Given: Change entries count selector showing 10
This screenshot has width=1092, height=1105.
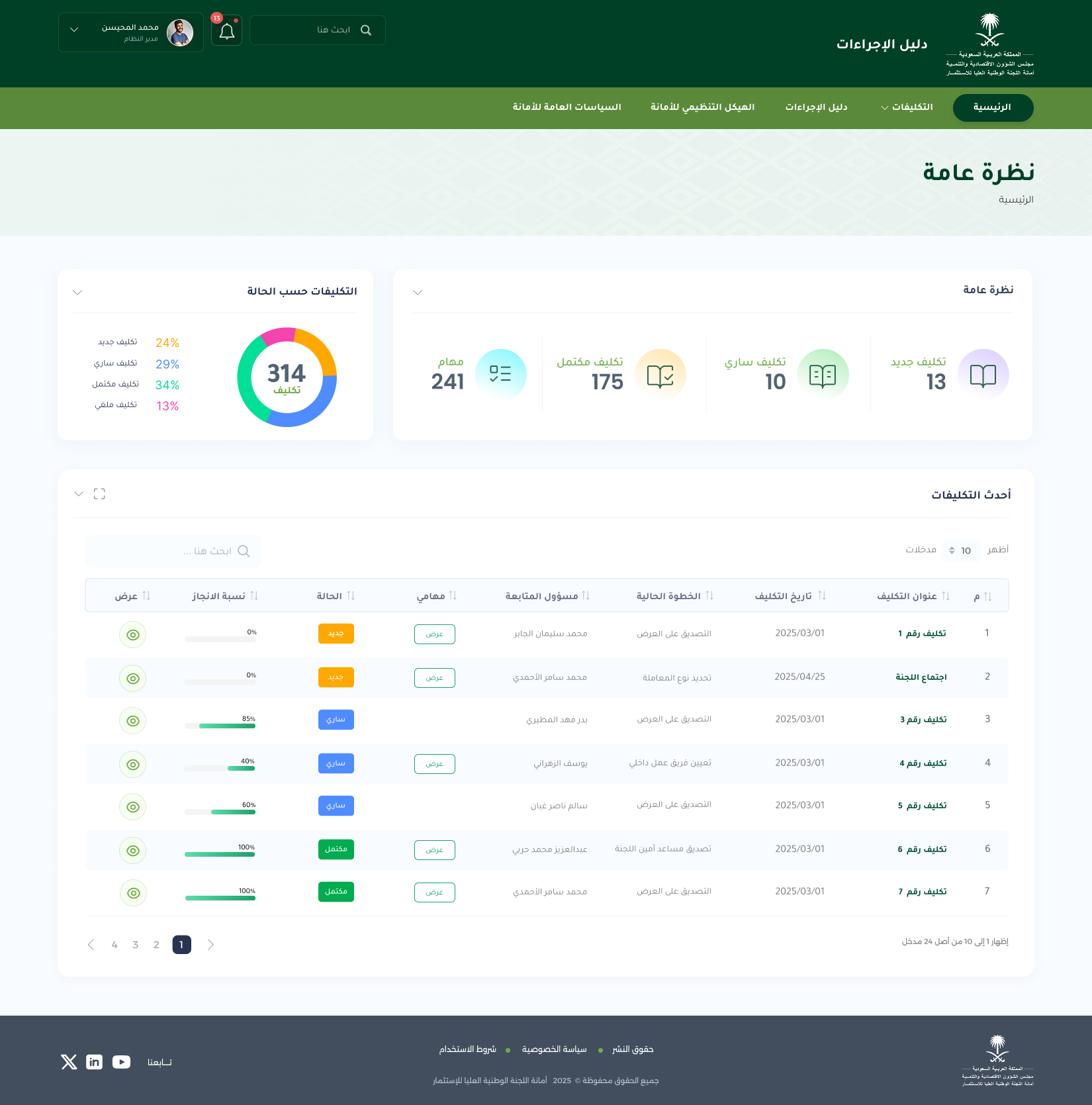Looking at the screenshot, I should point(961,550).
